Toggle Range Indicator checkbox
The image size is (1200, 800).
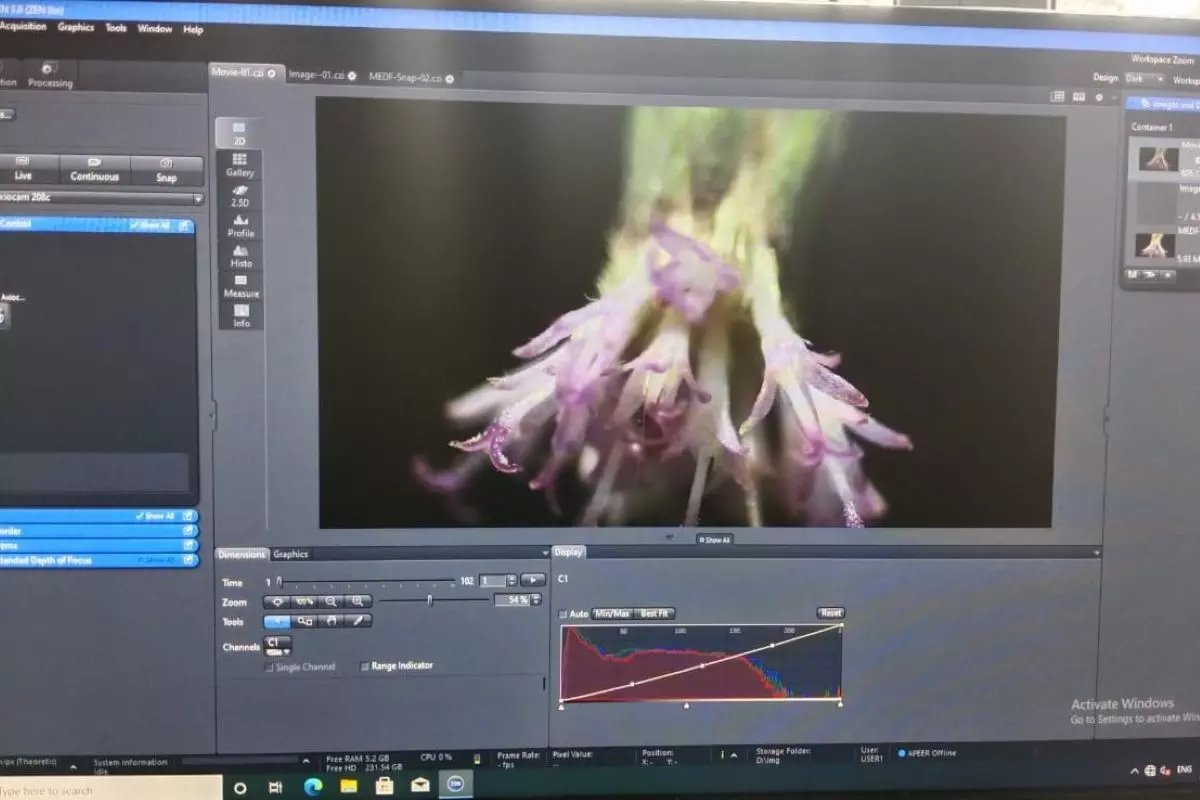(x=365, y=666)
